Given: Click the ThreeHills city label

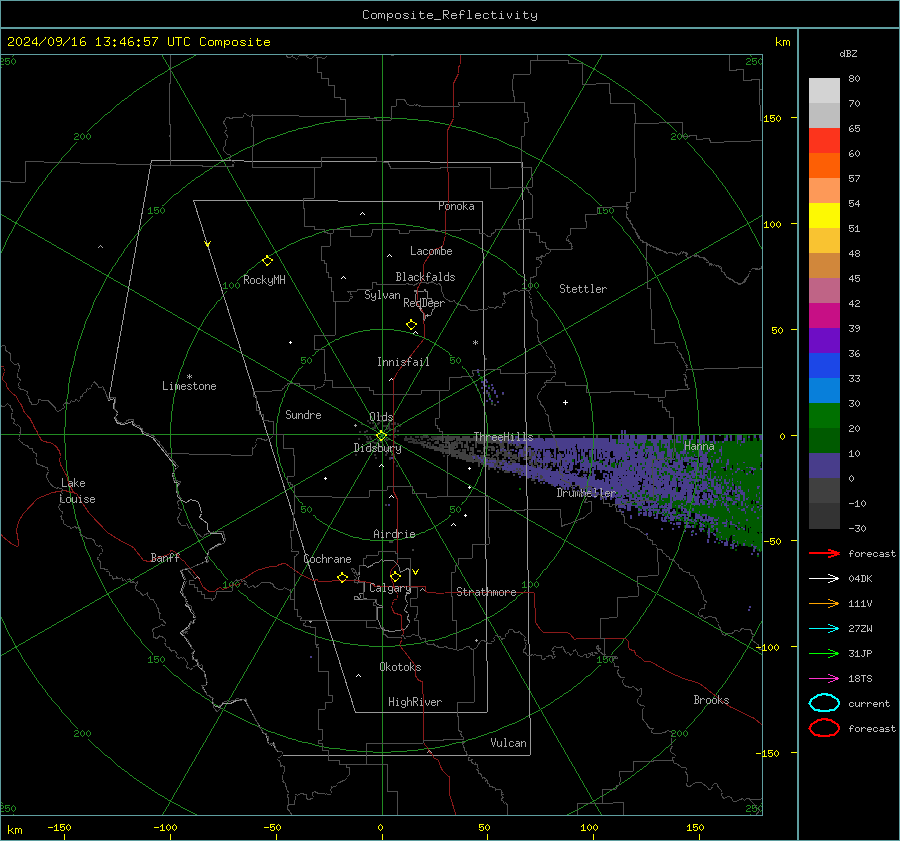Looking at the screenshot, I should point(503,437).
